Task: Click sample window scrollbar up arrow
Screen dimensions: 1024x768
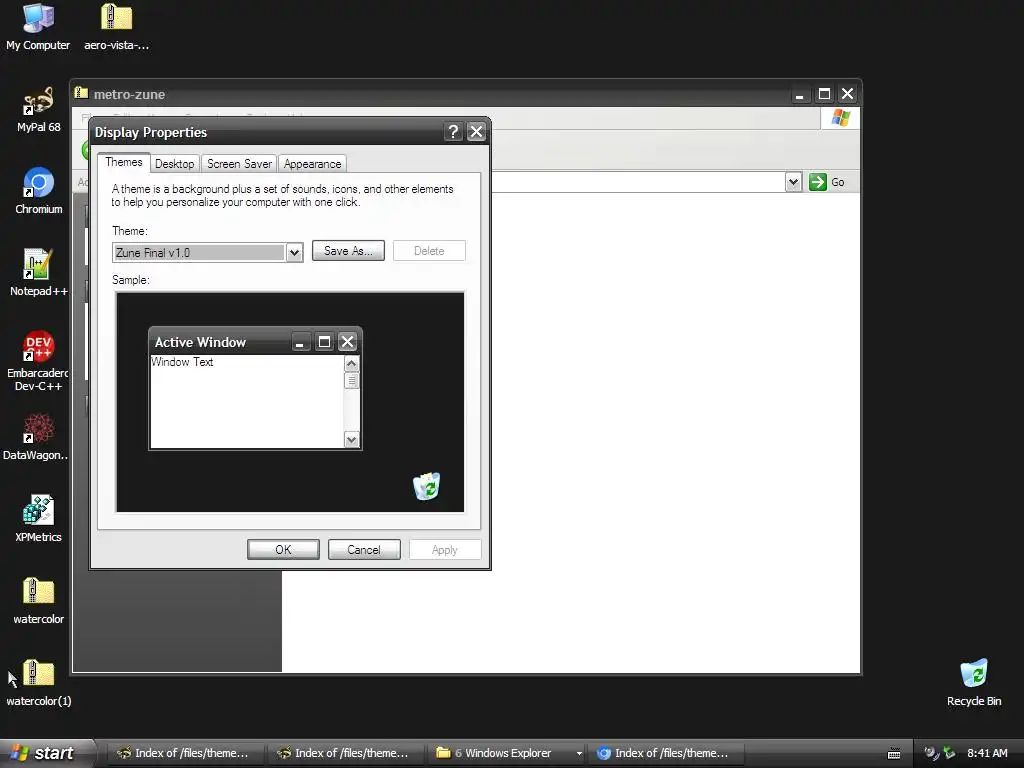Action: tap(351, 364)
